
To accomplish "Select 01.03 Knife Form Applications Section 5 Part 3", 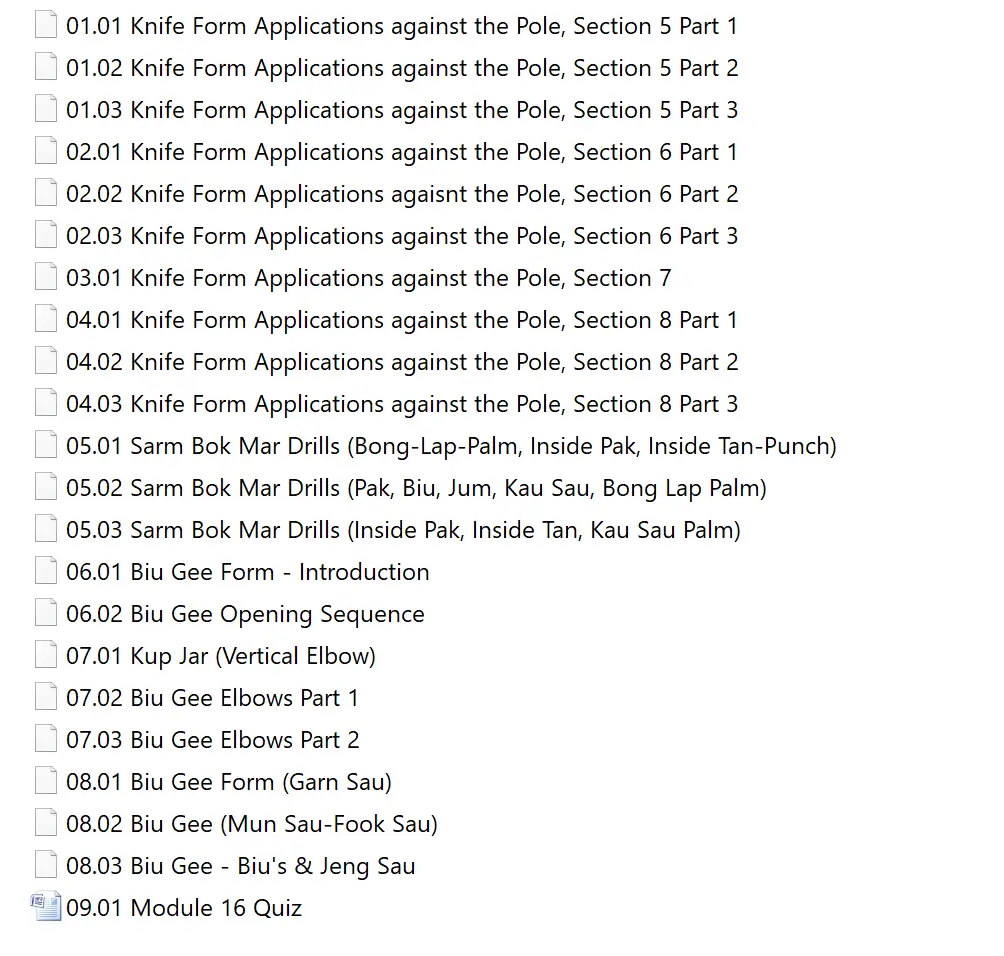I will click(402, 110).
